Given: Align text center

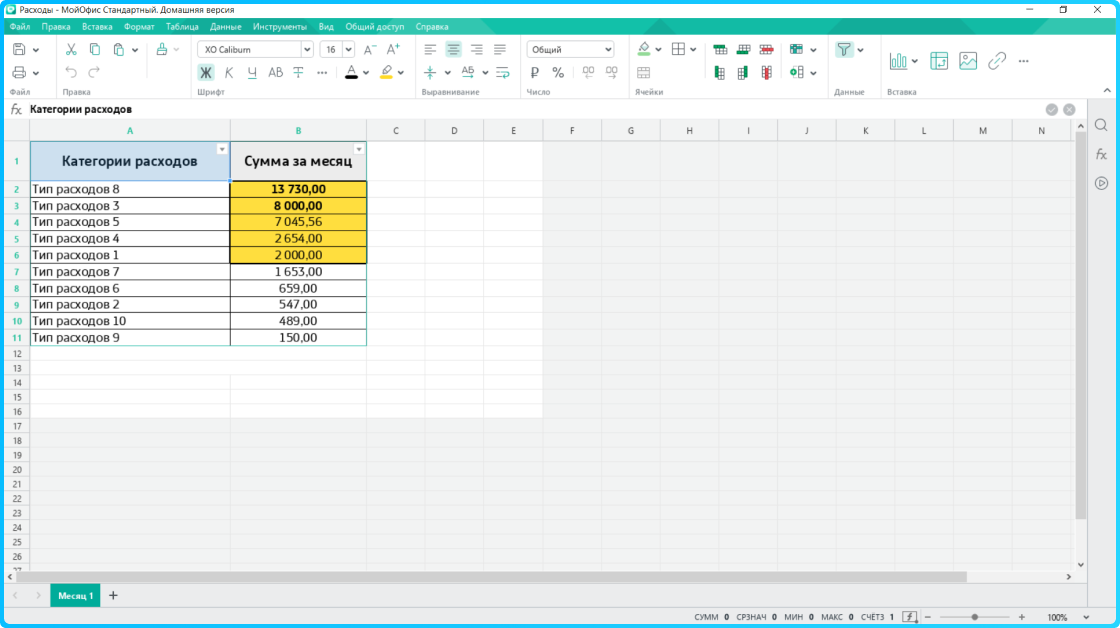Looking at the screenshot, I should tap(454, 49).
